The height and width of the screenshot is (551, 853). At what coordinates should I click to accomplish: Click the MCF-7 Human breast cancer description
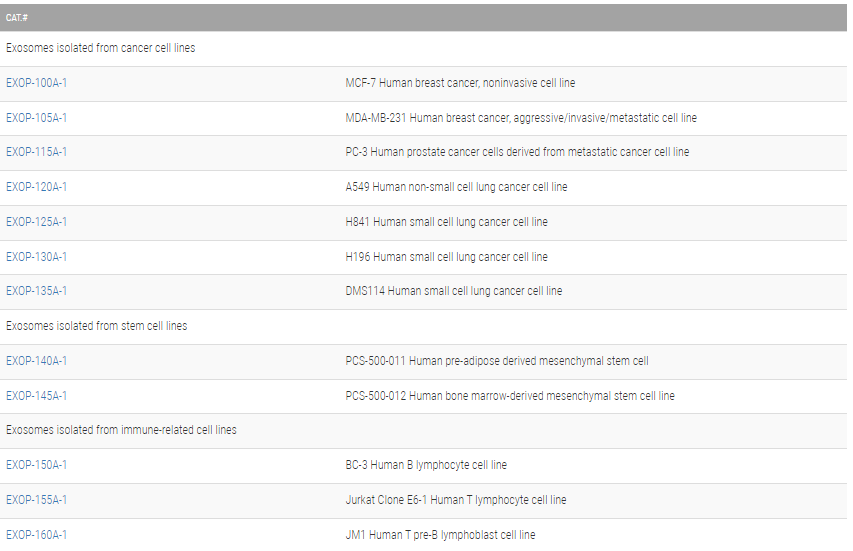[460, 83]
